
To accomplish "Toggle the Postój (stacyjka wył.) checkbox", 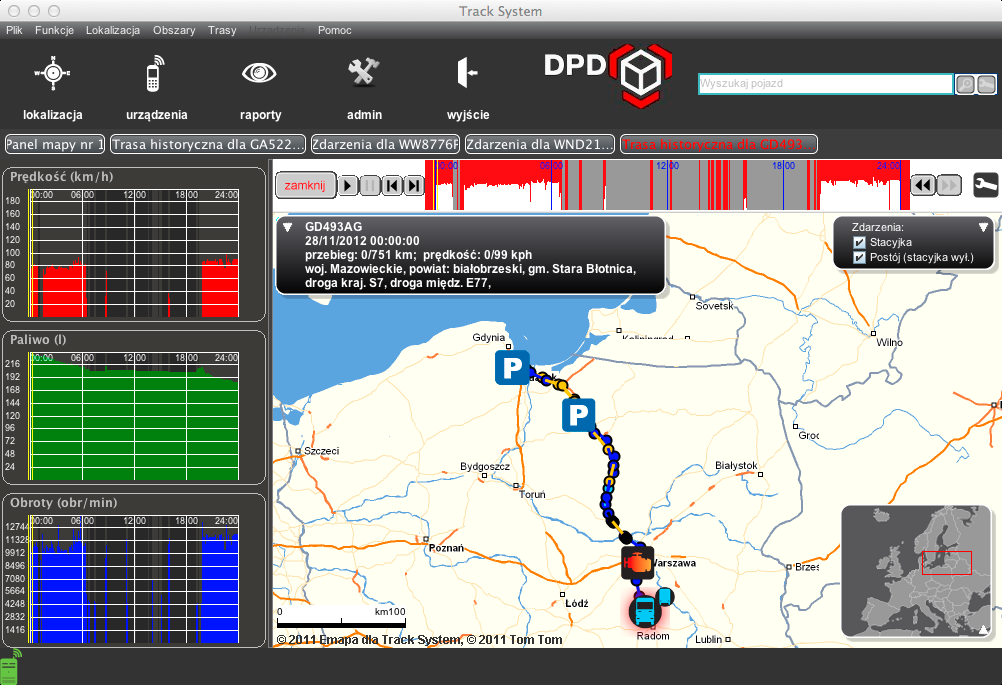I will click(x=859, y=258).
